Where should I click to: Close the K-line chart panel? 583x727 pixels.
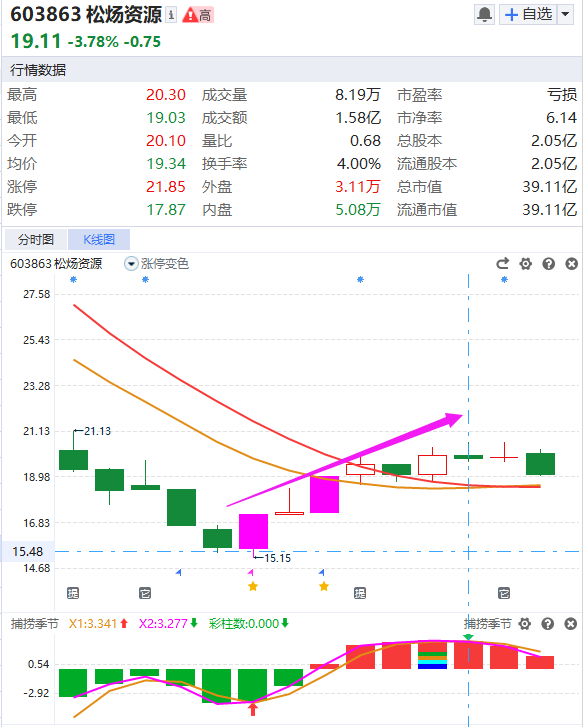[571, 264]
